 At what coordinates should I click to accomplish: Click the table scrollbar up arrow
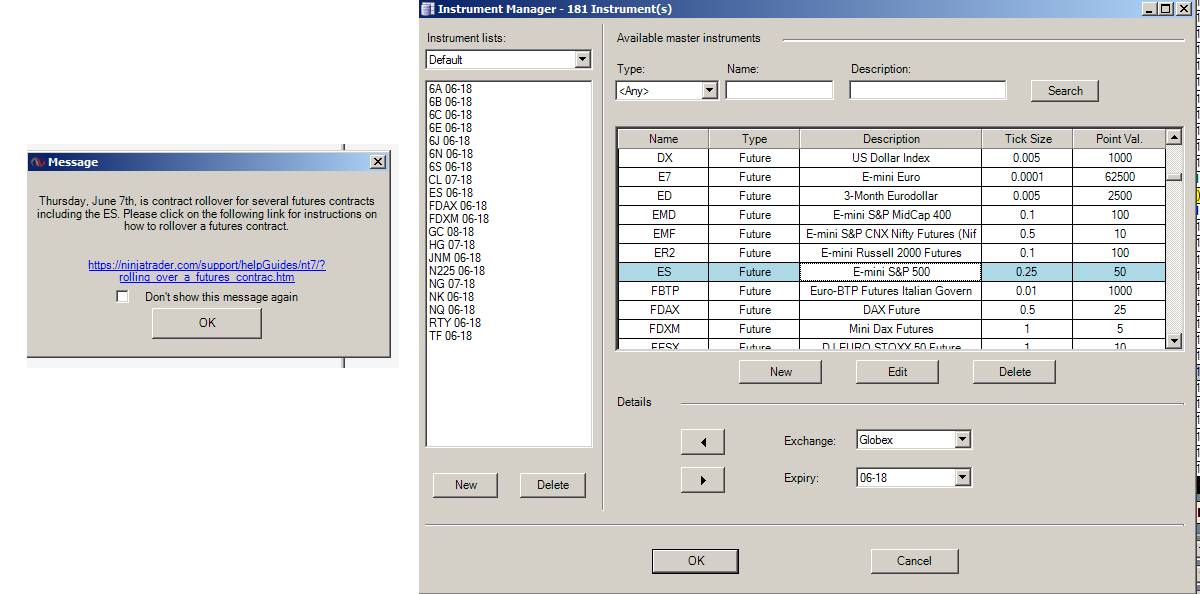click(1174, 138)
